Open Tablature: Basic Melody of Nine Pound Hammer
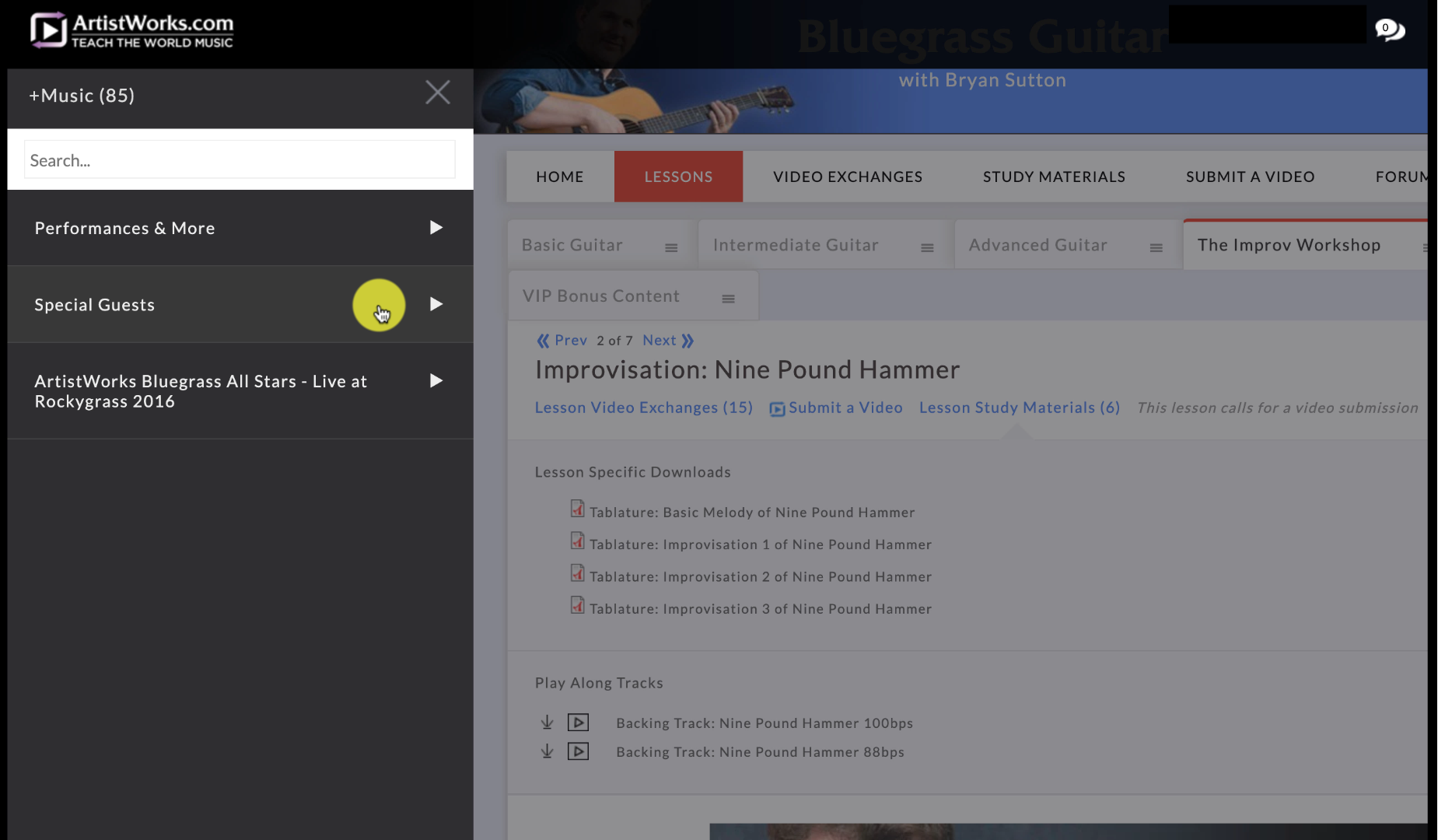This screenshot has width=1438, height=840. pos(752,513)
